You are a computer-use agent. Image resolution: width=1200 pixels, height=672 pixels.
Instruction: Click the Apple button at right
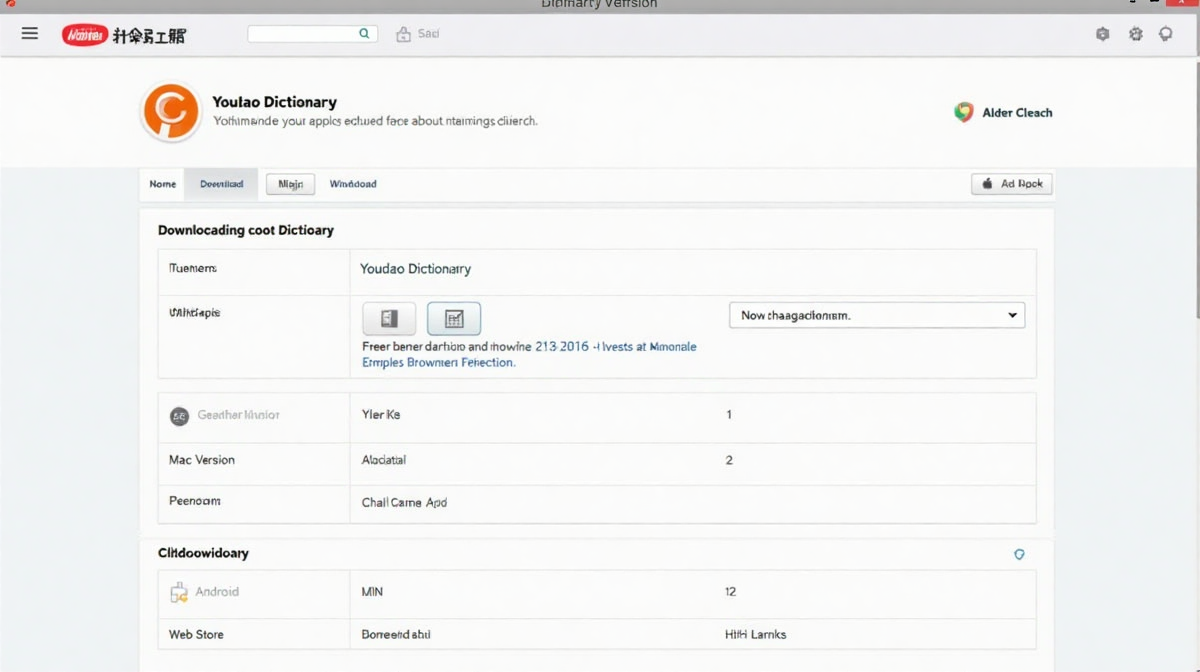point(1011,184)
